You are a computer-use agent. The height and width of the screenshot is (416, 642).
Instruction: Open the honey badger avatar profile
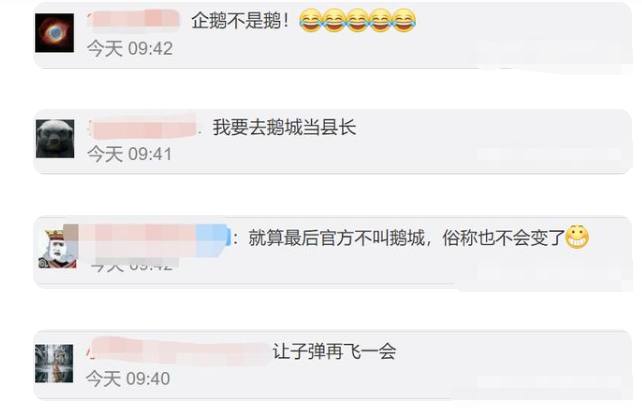click(55, 139)
